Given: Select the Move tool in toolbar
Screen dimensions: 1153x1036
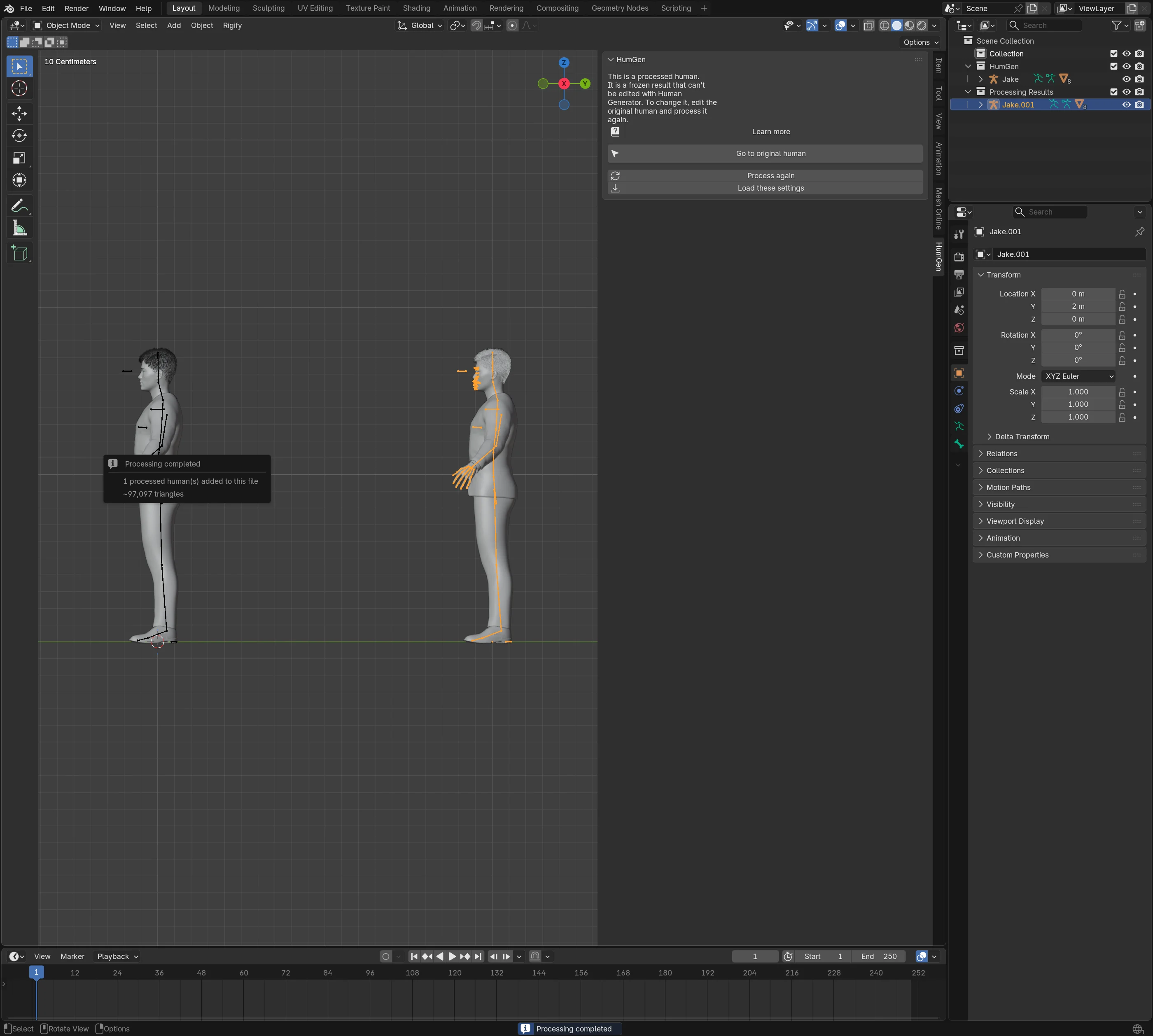Looking at the screenshot, I should [19, 113].
